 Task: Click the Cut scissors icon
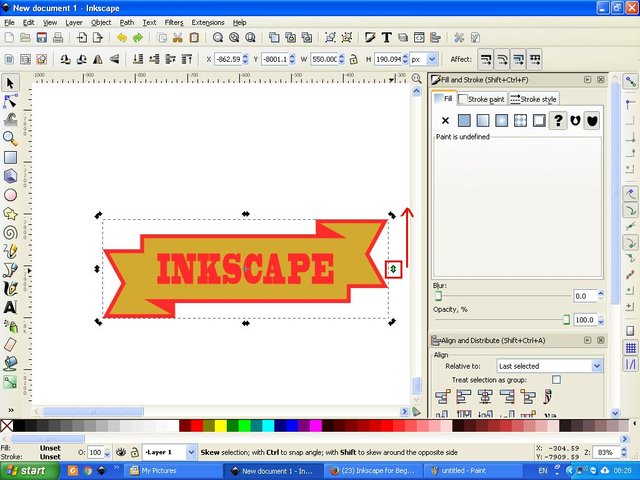(x=178, y=38)
